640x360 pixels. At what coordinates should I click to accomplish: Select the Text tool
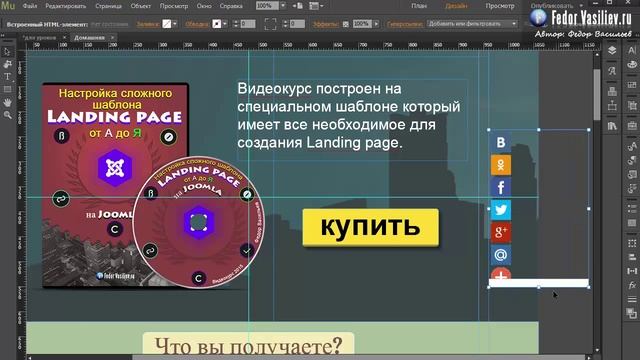[7, 77]
